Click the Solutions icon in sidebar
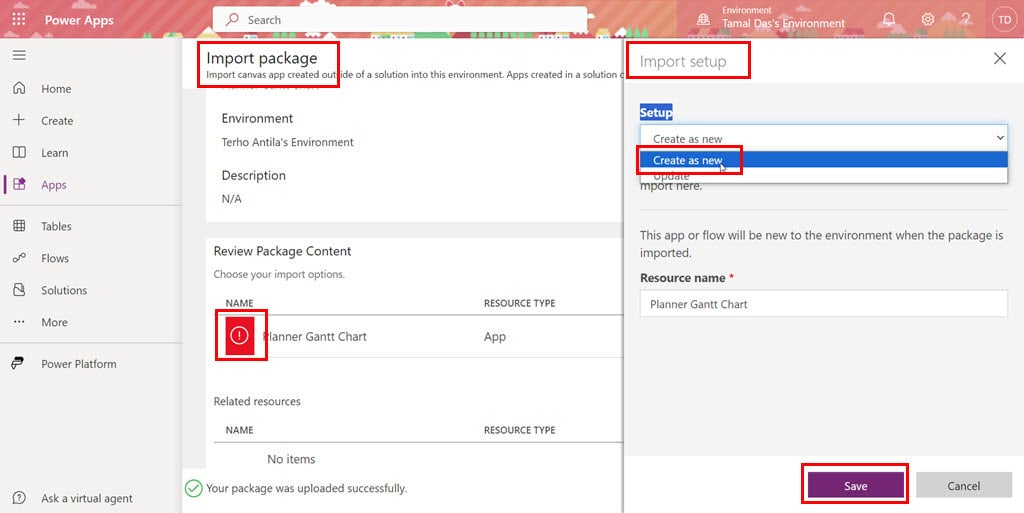This screenshot has width=1024, height=513. pos(19,290)
